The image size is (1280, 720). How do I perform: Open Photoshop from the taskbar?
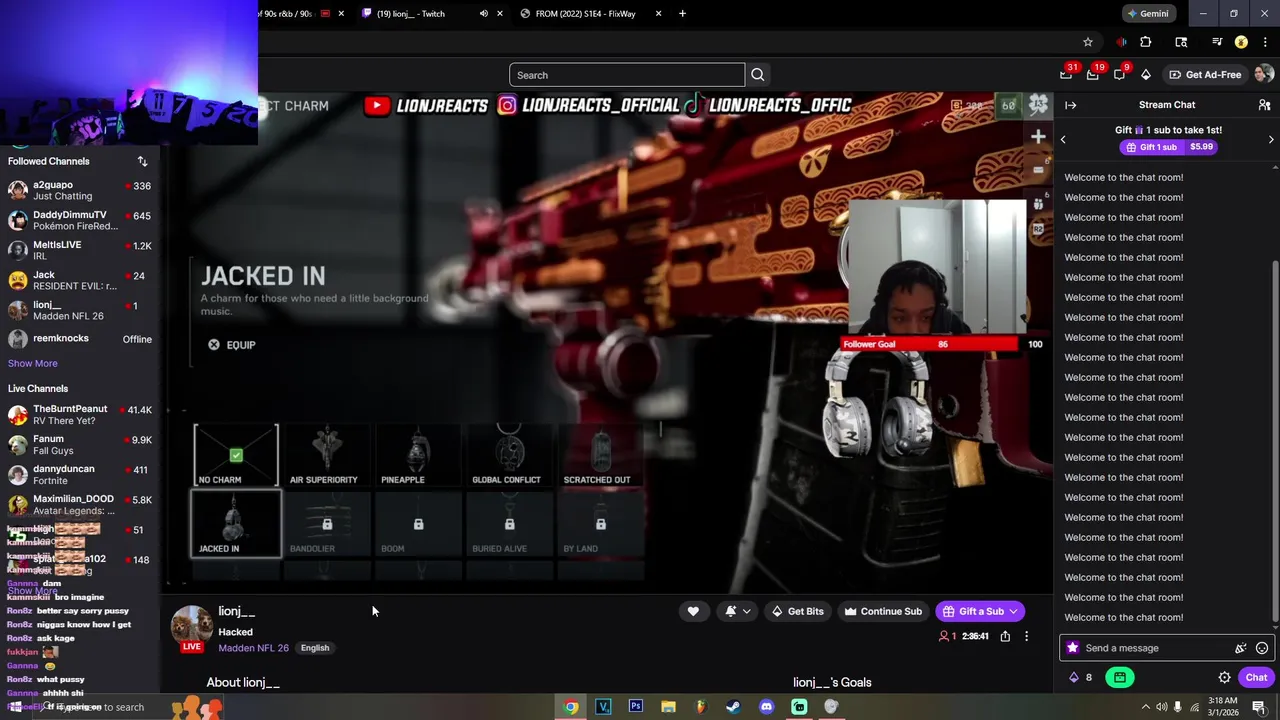point(636,706)
